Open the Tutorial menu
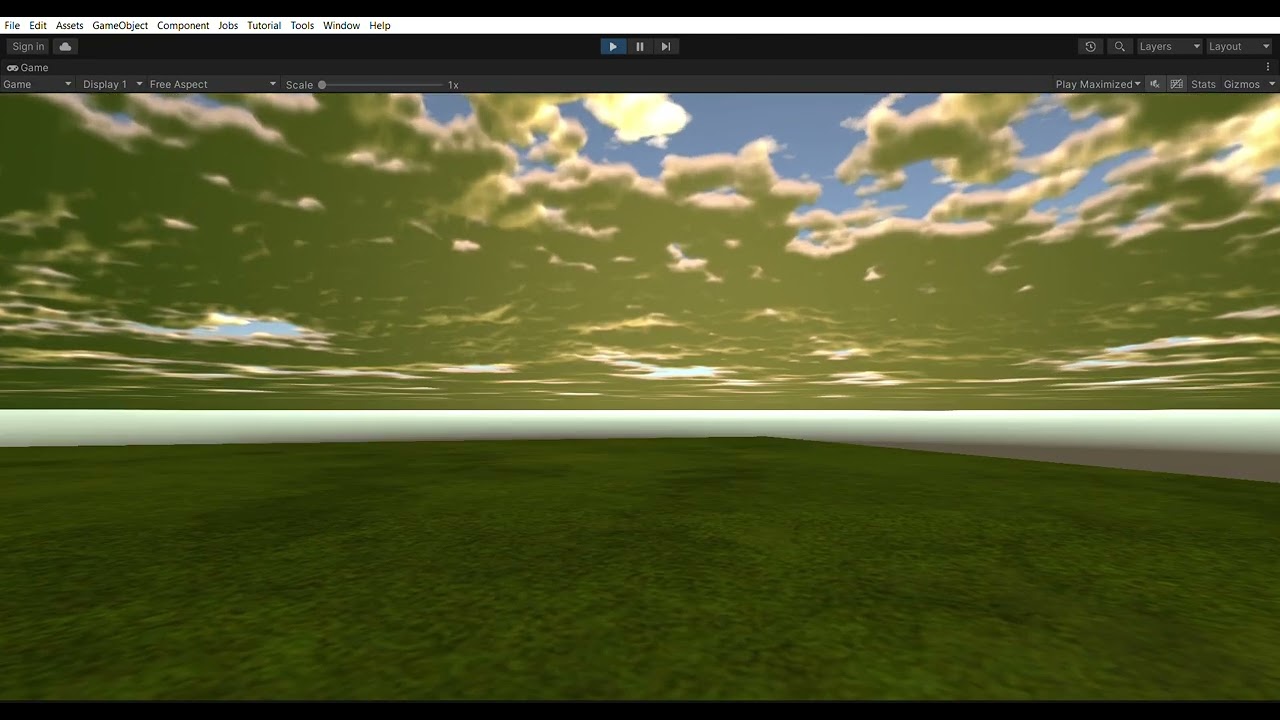Screen dimensions: 1280x720 pos(264,25)
